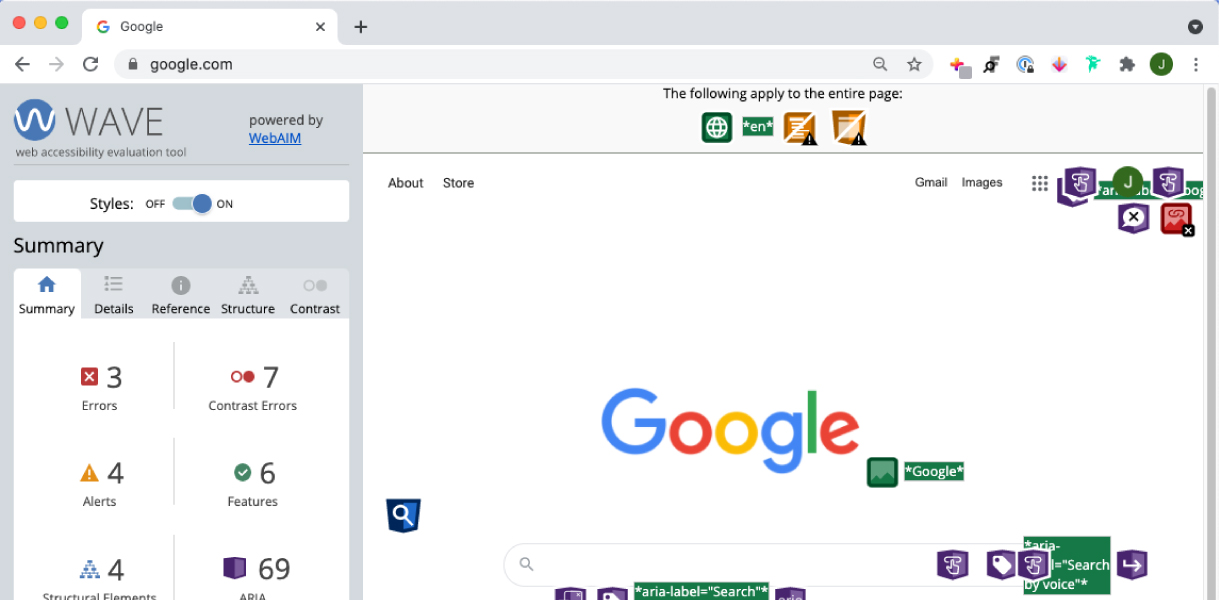The height and width of the screenshot is (600, 1220).
Task: Open the tab search dropdown arrow
Action: 1195,27
